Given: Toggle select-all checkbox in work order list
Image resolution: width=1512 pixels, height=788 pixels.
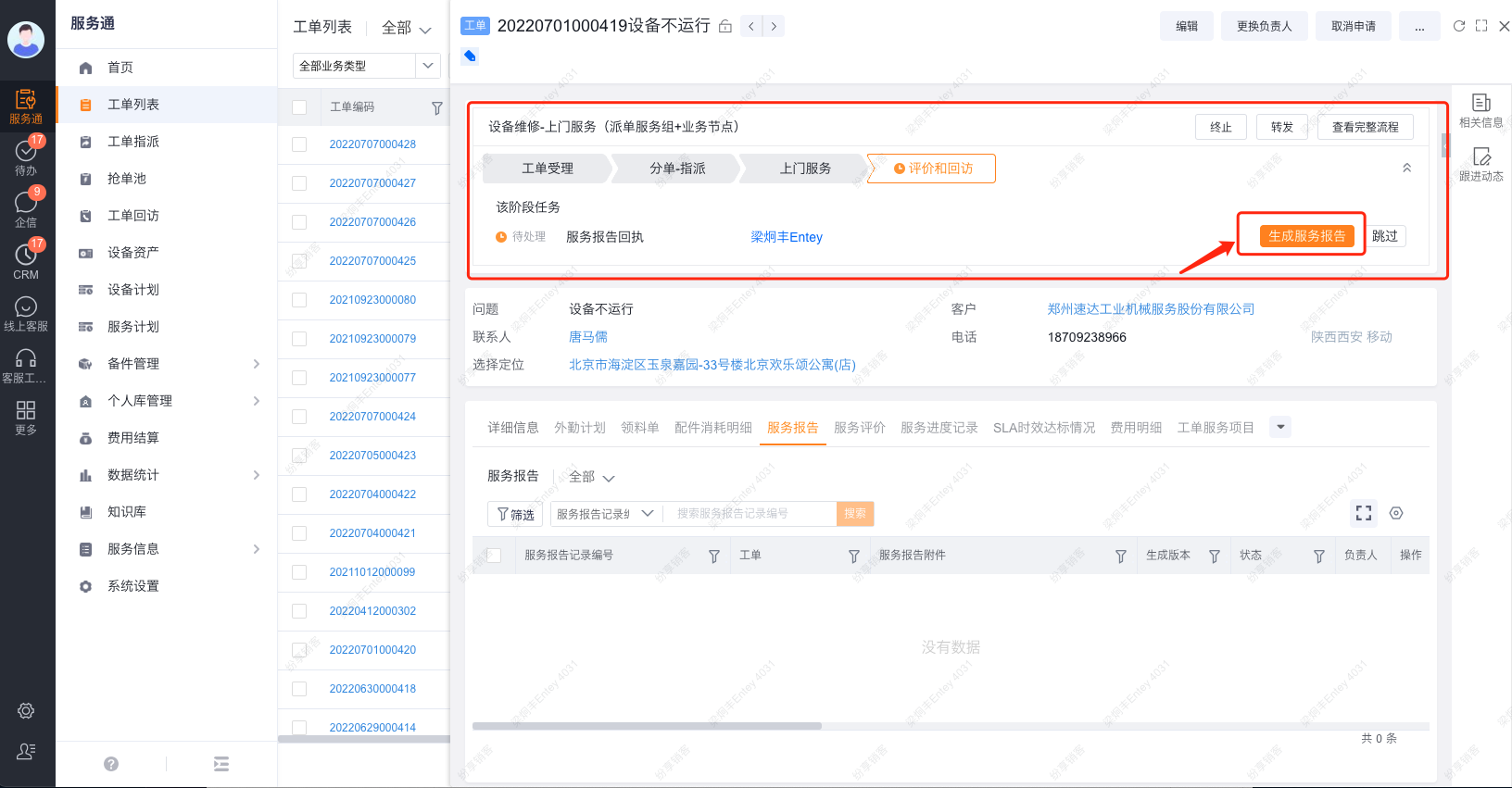Looking at the screenshot, I should [x=299, y=107].
